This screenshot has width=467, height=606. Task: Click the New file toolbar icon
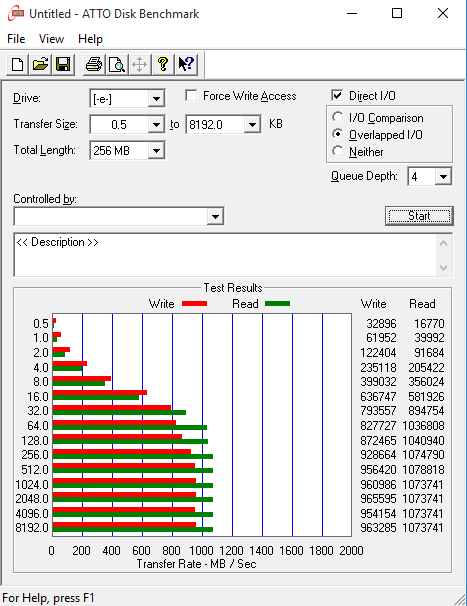(x=17, y=65)
